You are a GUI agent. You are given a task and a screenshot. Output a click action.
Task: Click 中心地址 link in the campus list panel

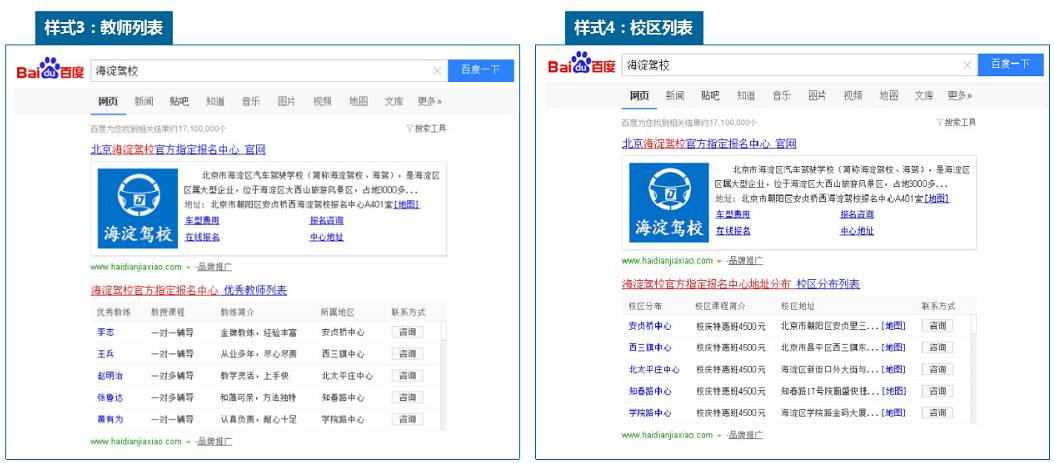(x=857, y=231)
